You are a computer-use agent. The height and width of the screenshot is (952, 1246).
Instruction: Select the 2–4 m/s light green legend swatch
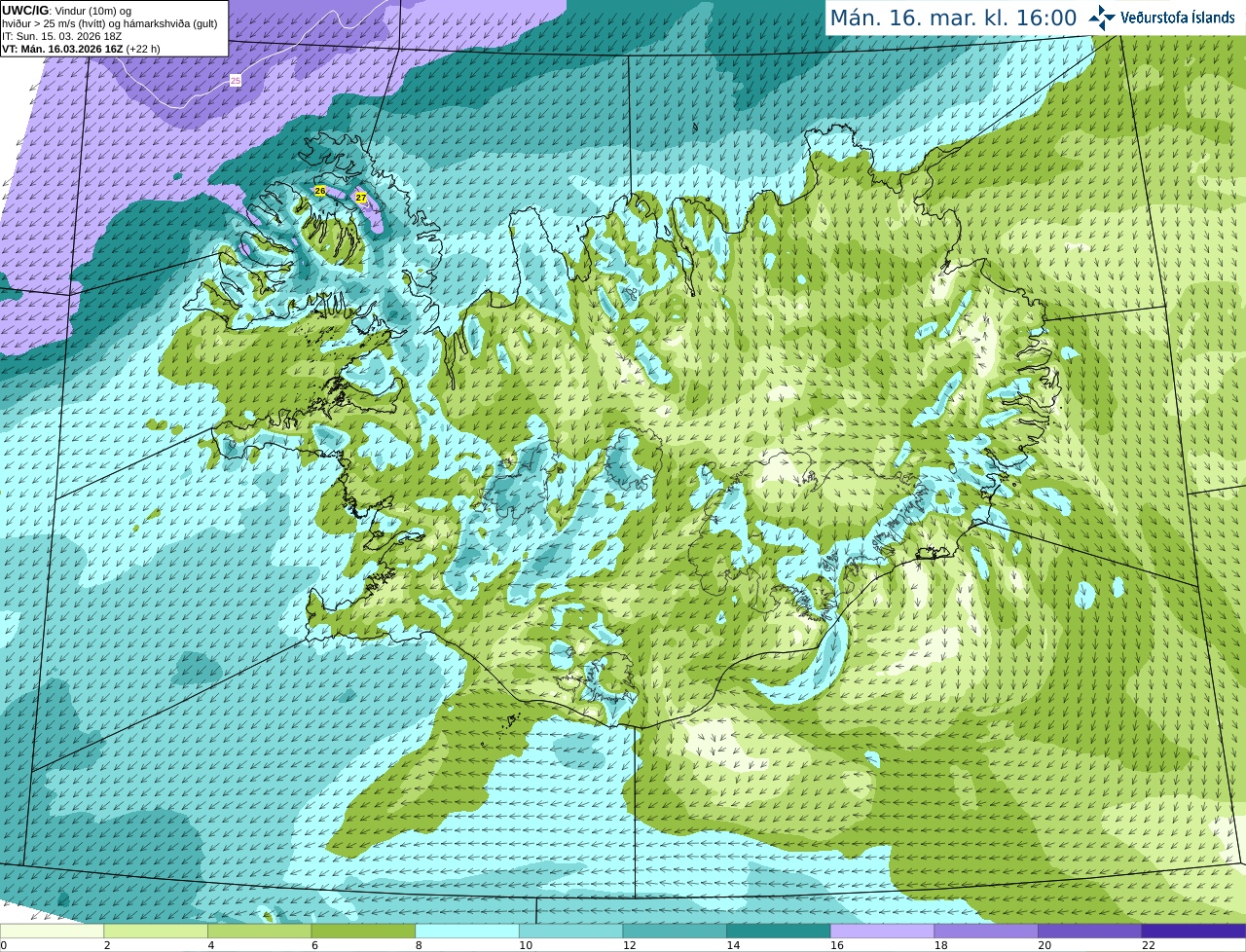(156, 931)
